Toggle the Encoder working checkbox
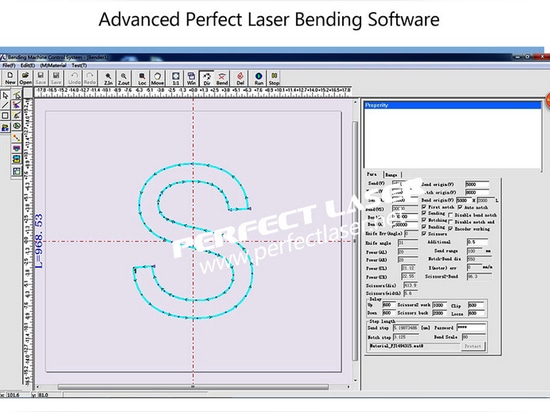 pyautogui.click(x=451, y=229)
